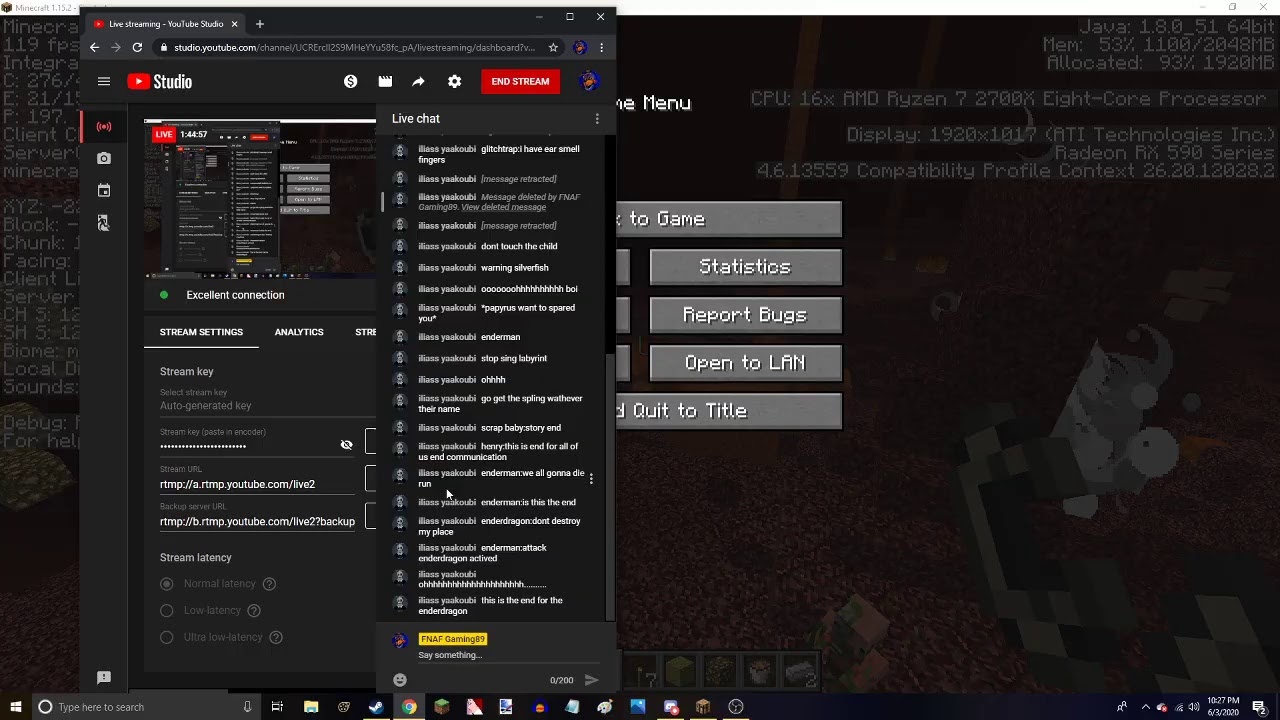Click the Chrome back arrow

(94, 47)
